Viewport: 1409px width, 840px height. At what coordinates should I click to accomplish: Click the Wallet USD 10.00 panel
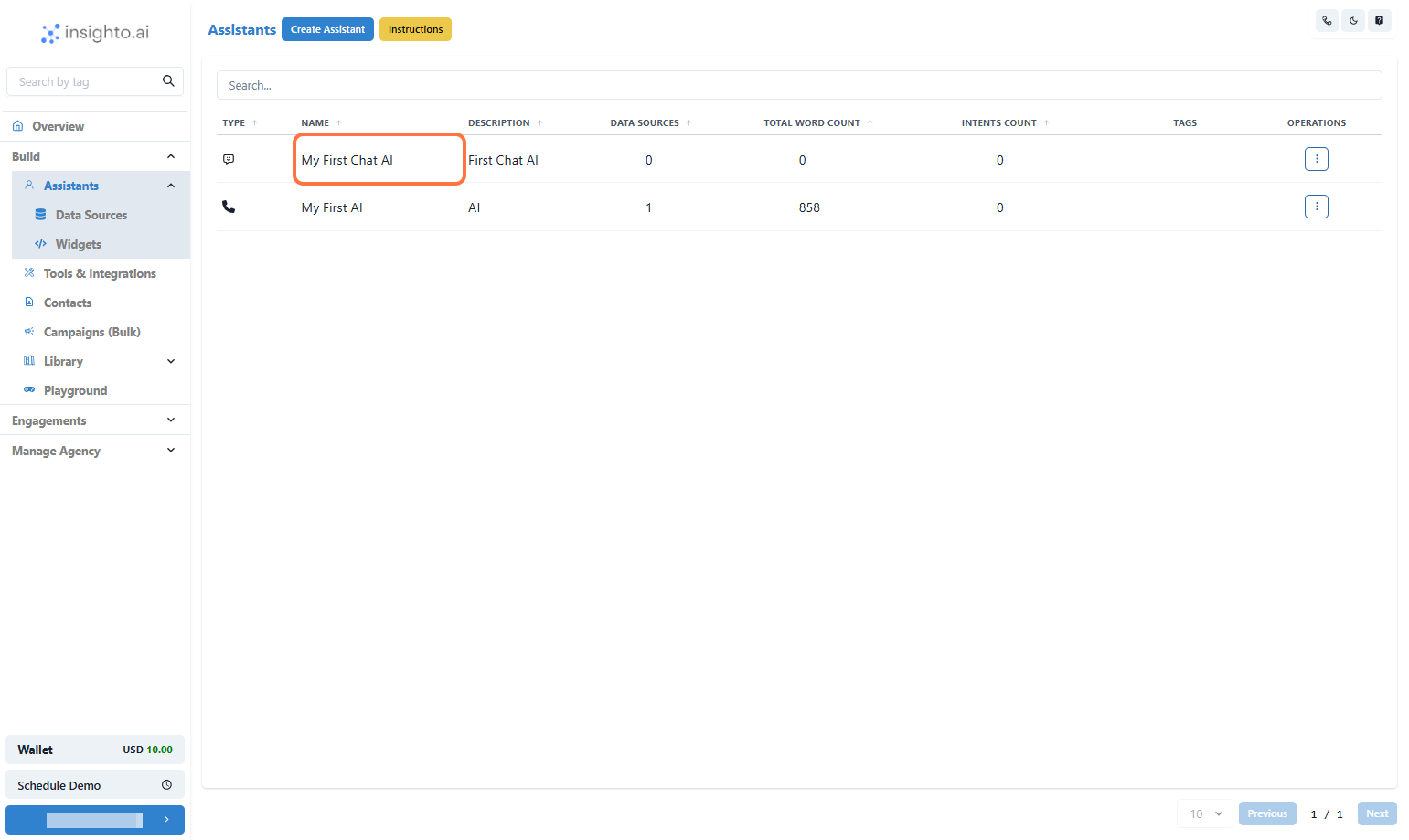click(x=95, y=750)
